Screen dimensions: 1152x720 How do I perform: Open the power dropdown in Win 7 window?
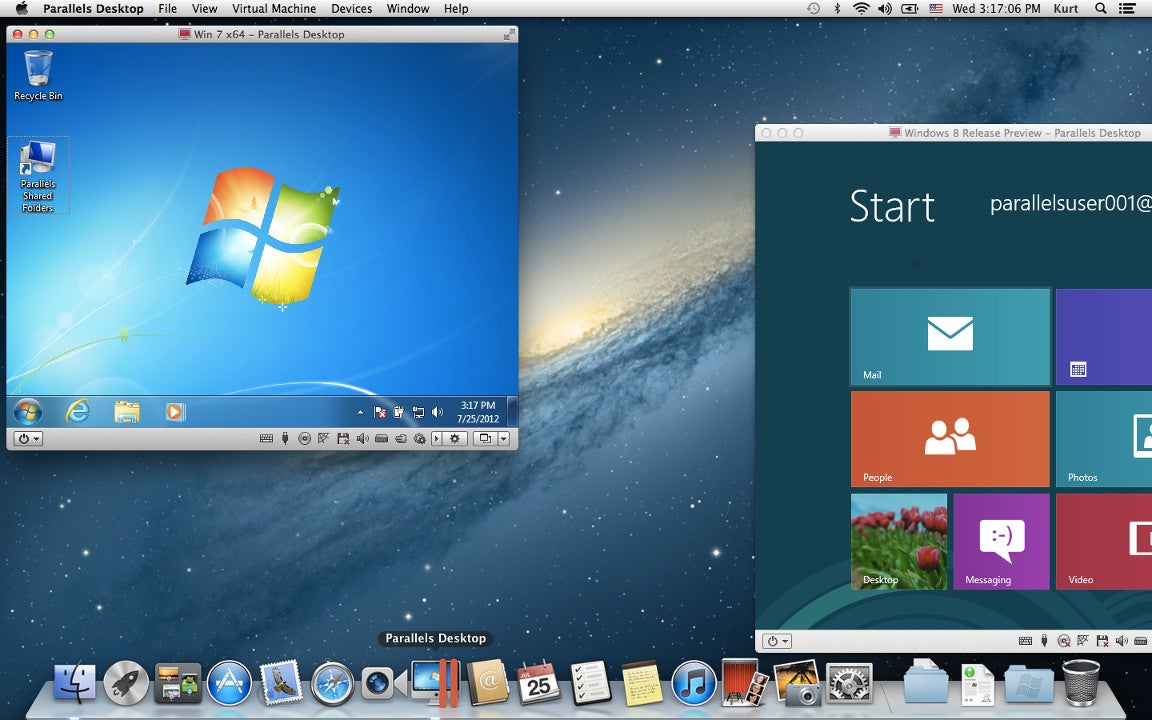click(x=28, y=438)
